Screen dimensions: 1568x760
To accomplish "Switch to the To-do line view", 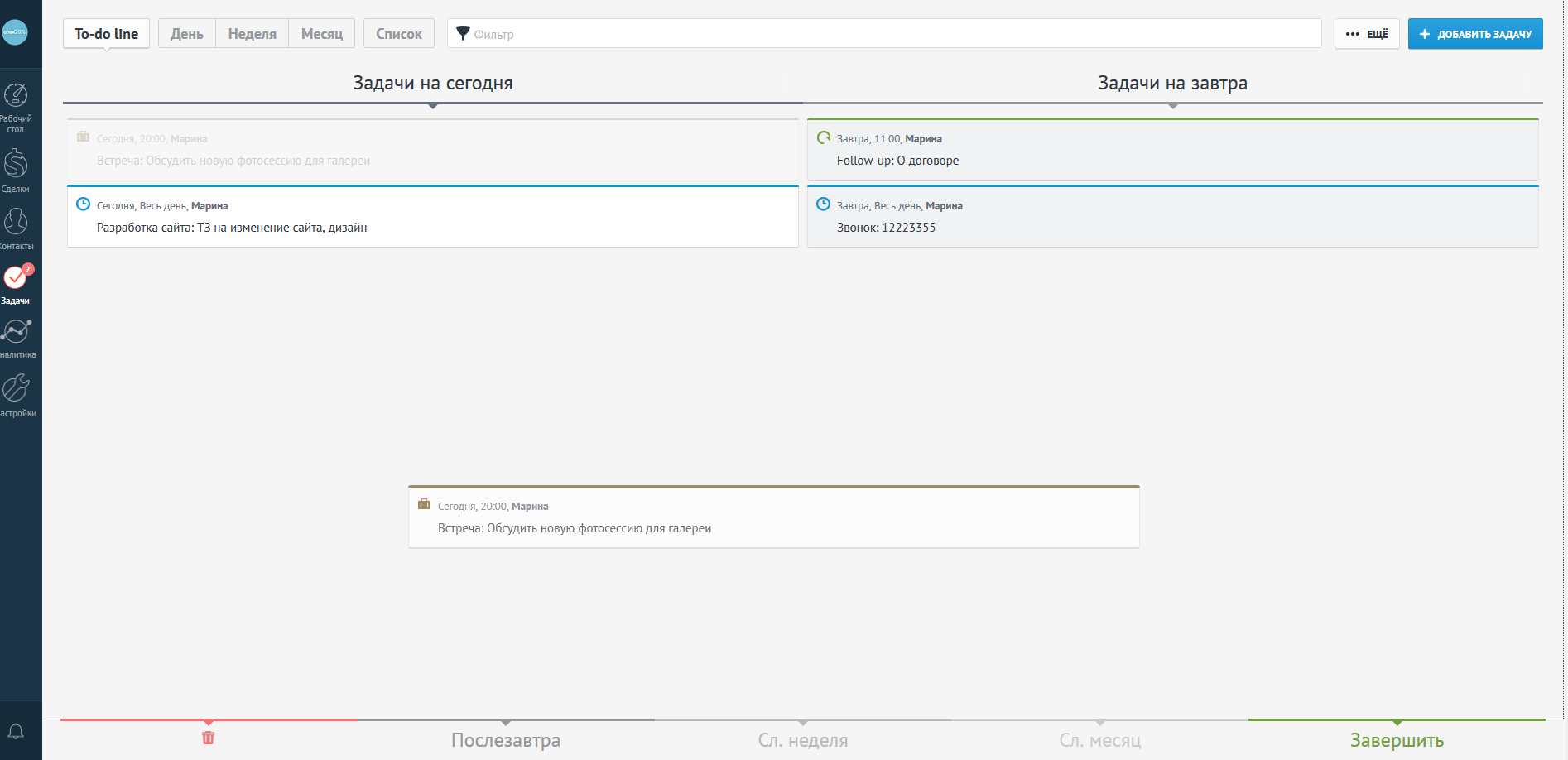I will (x=106, y=34).
